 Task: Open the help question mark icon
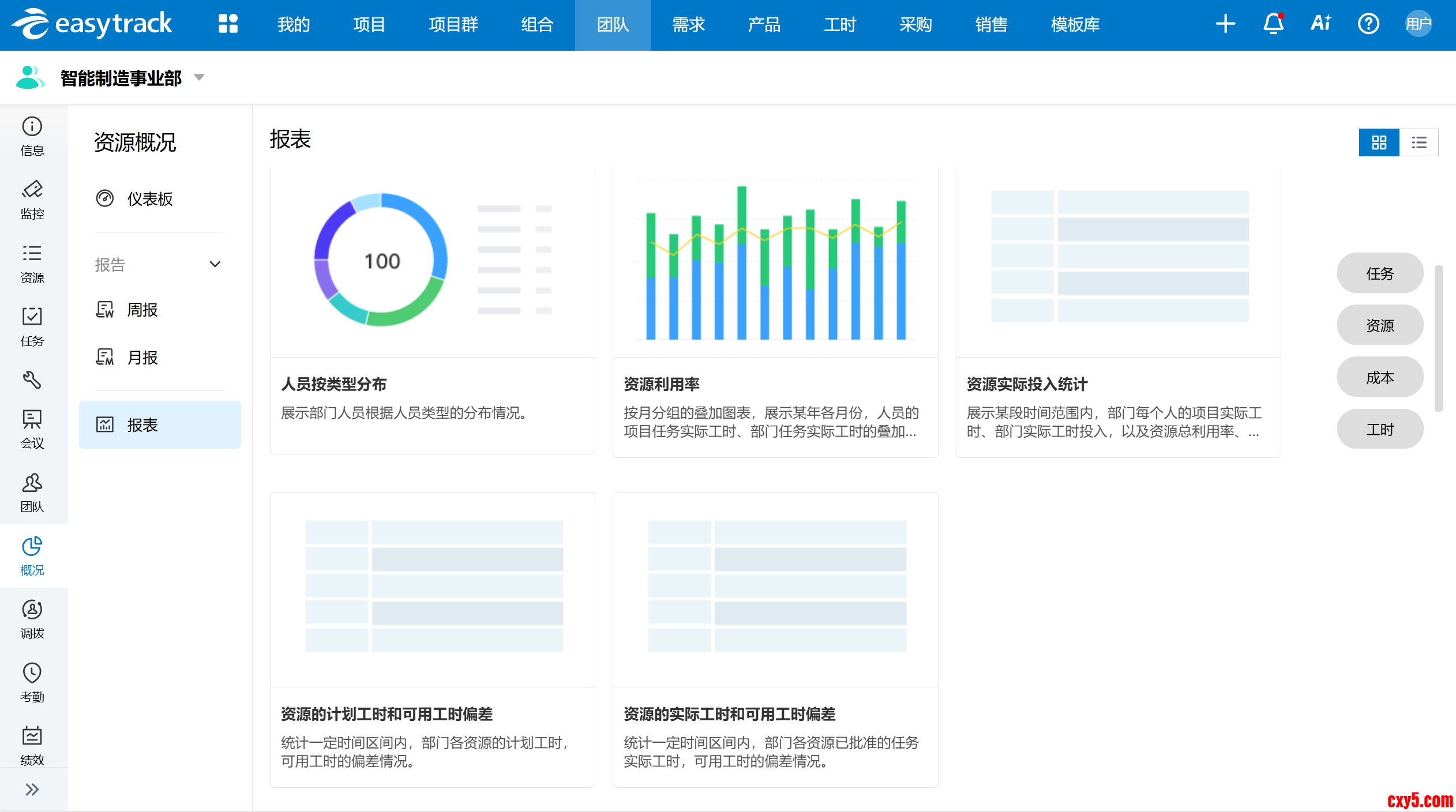1368,24
